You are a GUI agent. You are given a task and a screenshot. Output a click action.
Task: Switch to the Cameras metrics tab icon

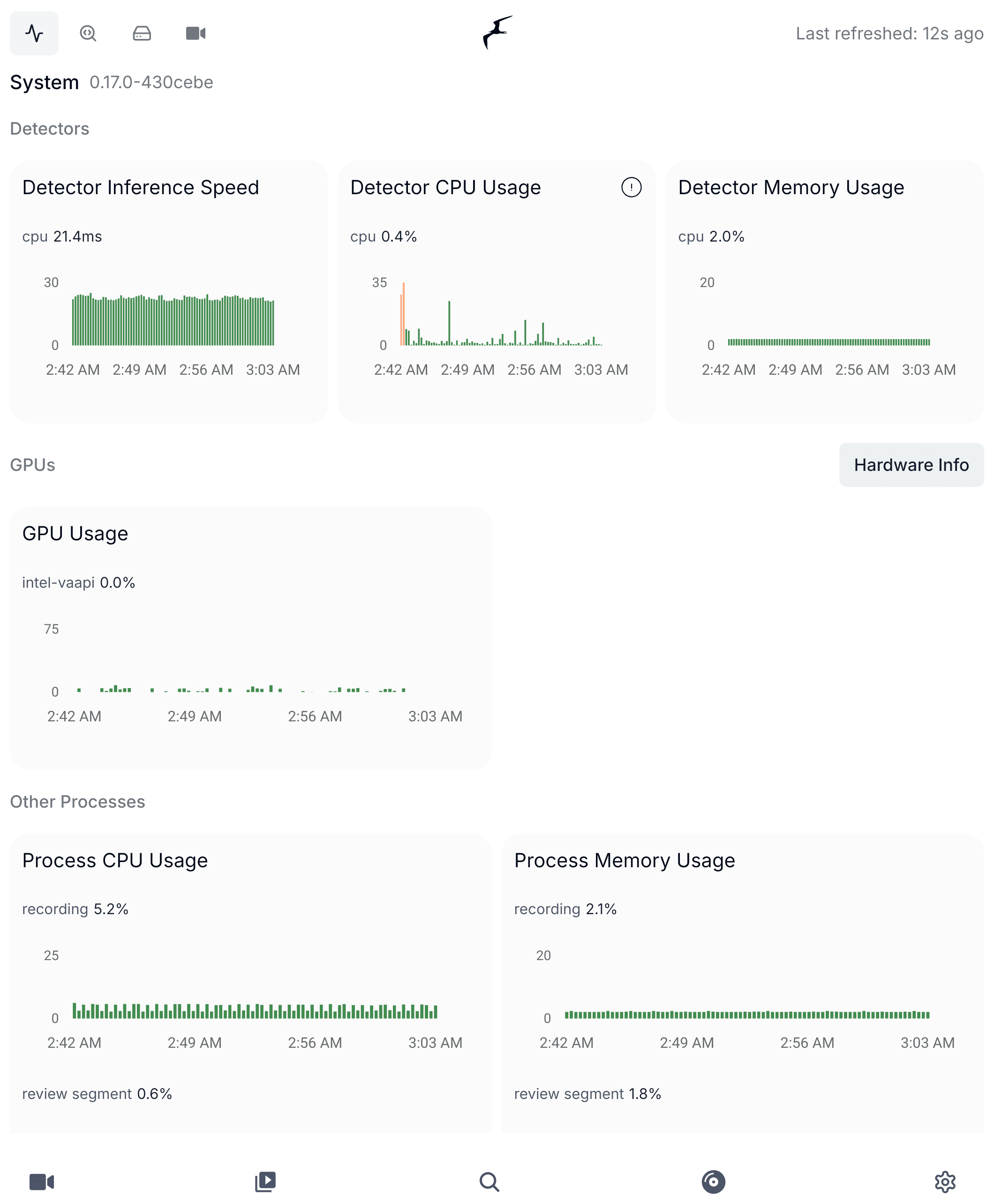195,33
